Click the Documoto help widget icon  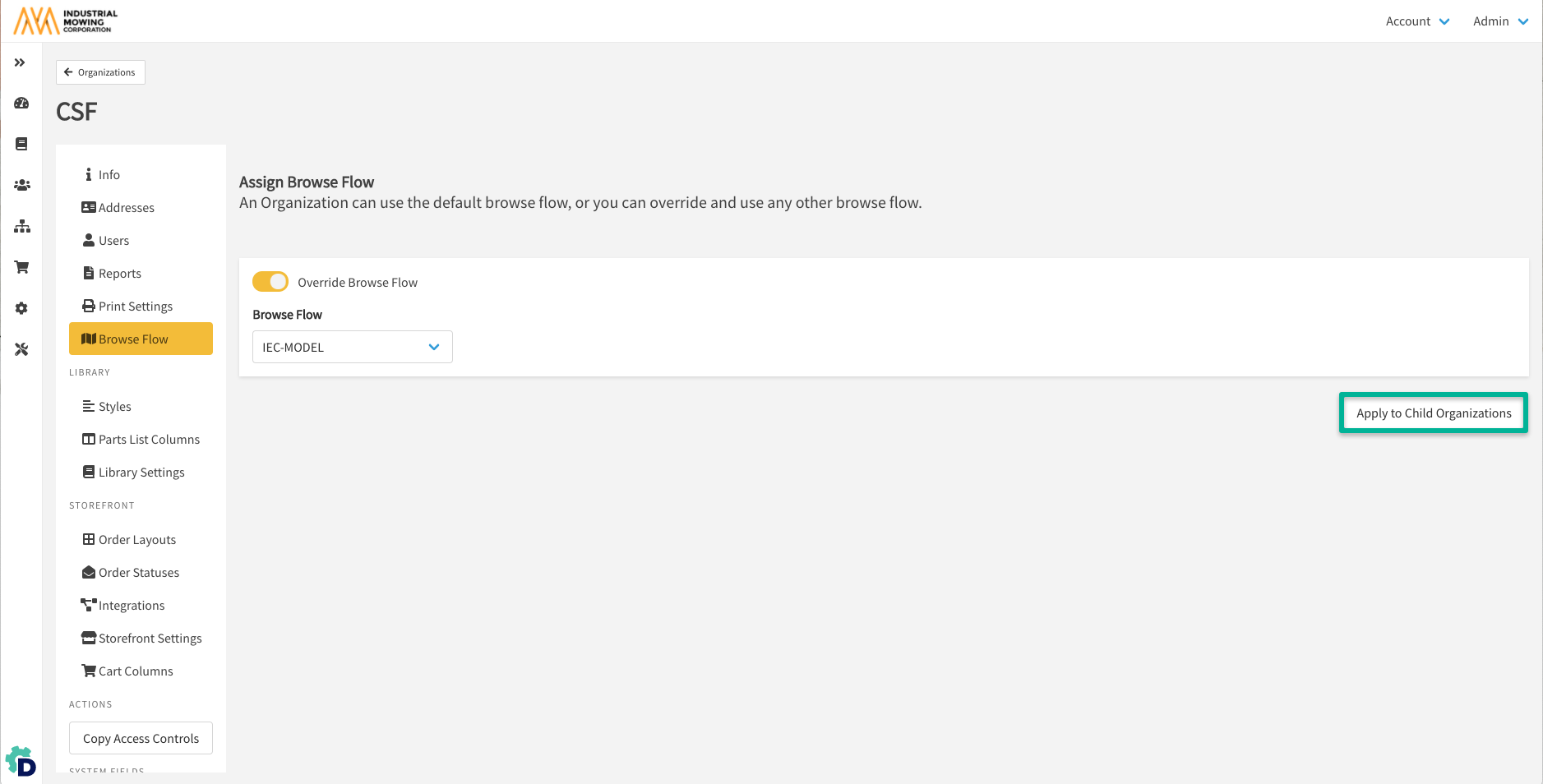[x=21, y=762]
